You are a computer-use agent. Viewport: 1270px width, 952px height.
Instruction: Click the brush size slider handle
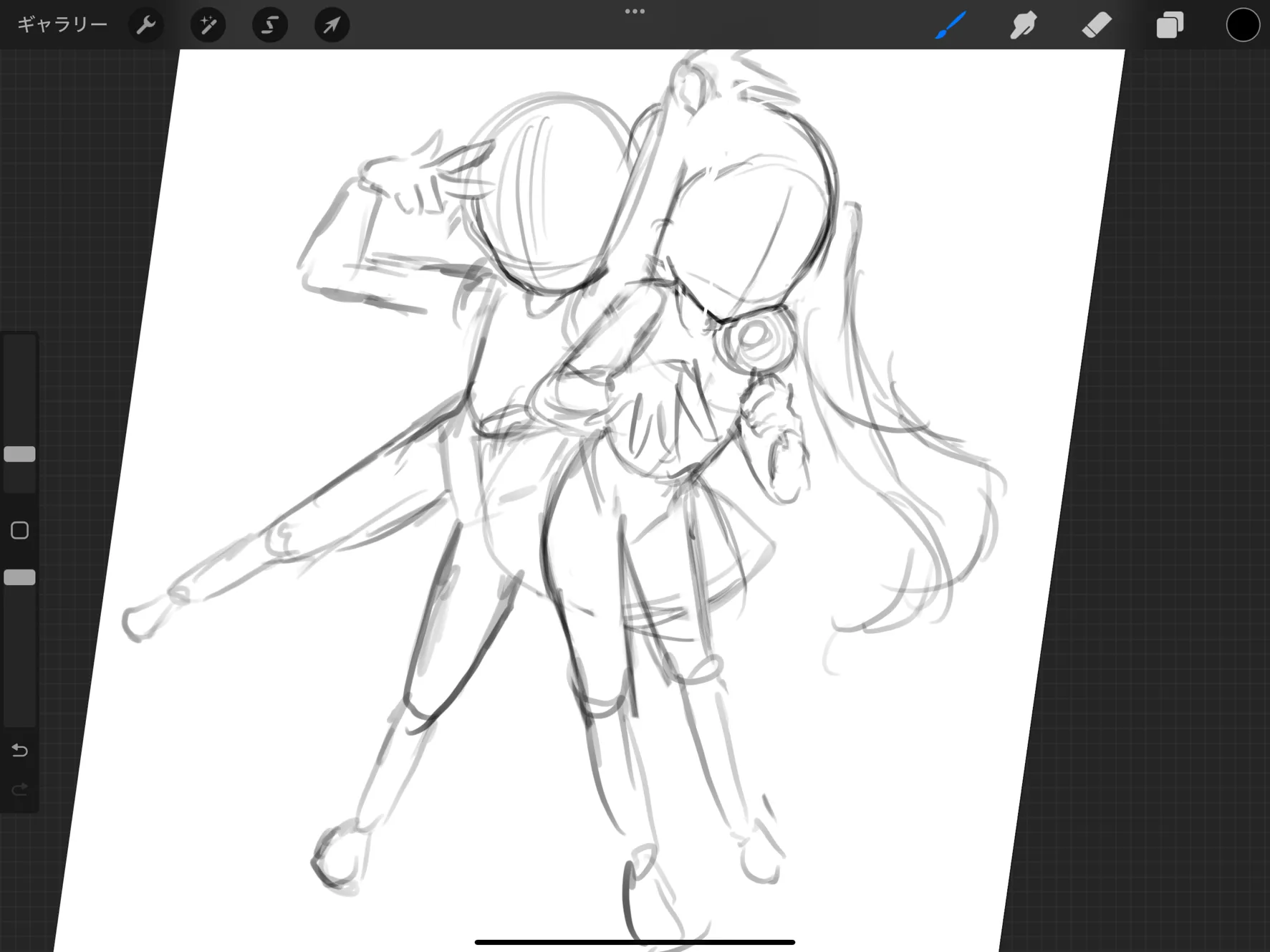[x=20, y=454]
